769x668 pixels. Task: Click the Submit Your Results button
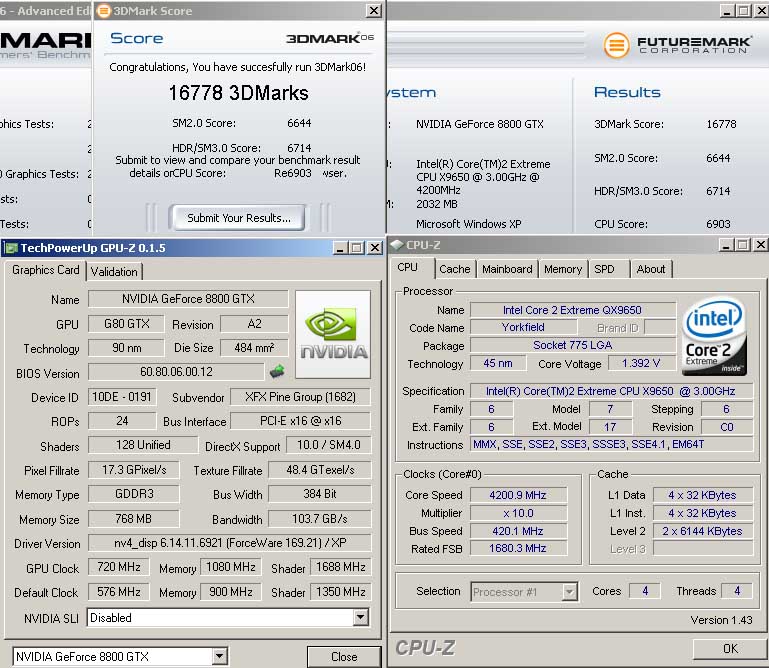click(238, 218)
